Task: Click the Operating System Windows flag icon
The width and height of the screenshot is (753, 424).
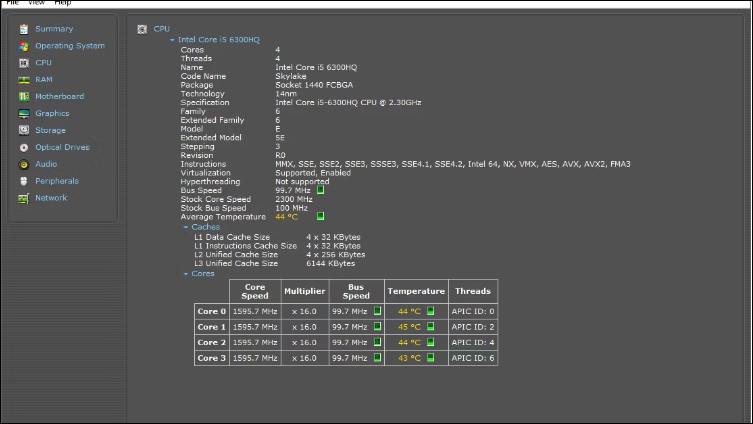Action: pyautogui.click(x=24, y=46)
